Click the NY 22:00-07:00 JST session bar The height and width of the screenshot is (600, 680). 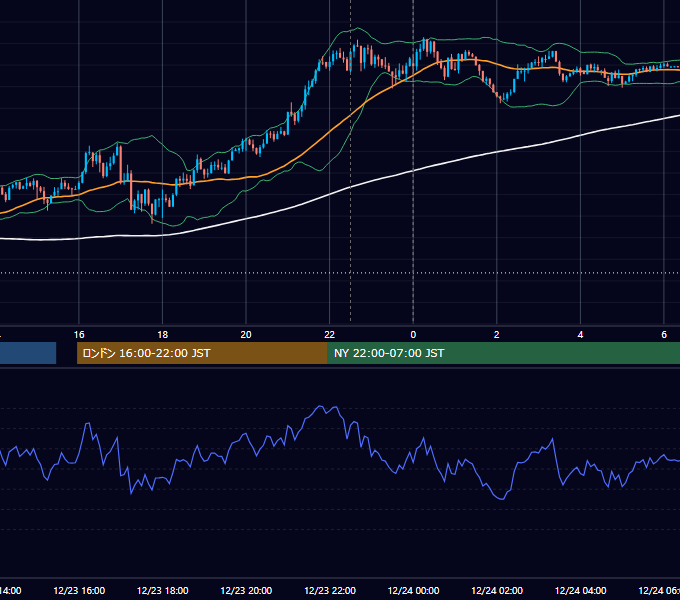coord(503,353)
